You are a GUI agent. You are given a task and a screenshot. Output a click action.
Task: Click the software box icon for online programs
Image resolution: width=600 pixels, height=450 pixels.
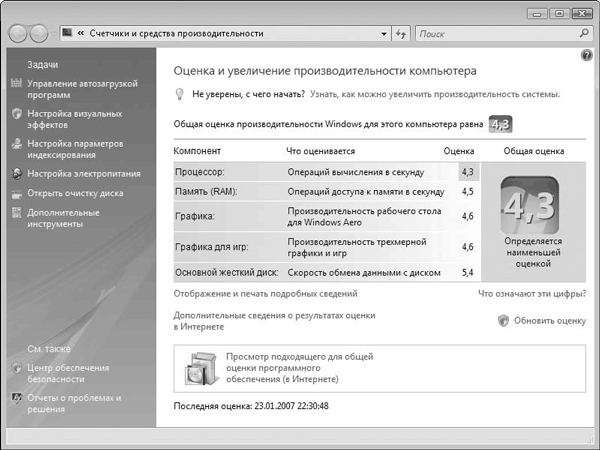tap(201, 369)
